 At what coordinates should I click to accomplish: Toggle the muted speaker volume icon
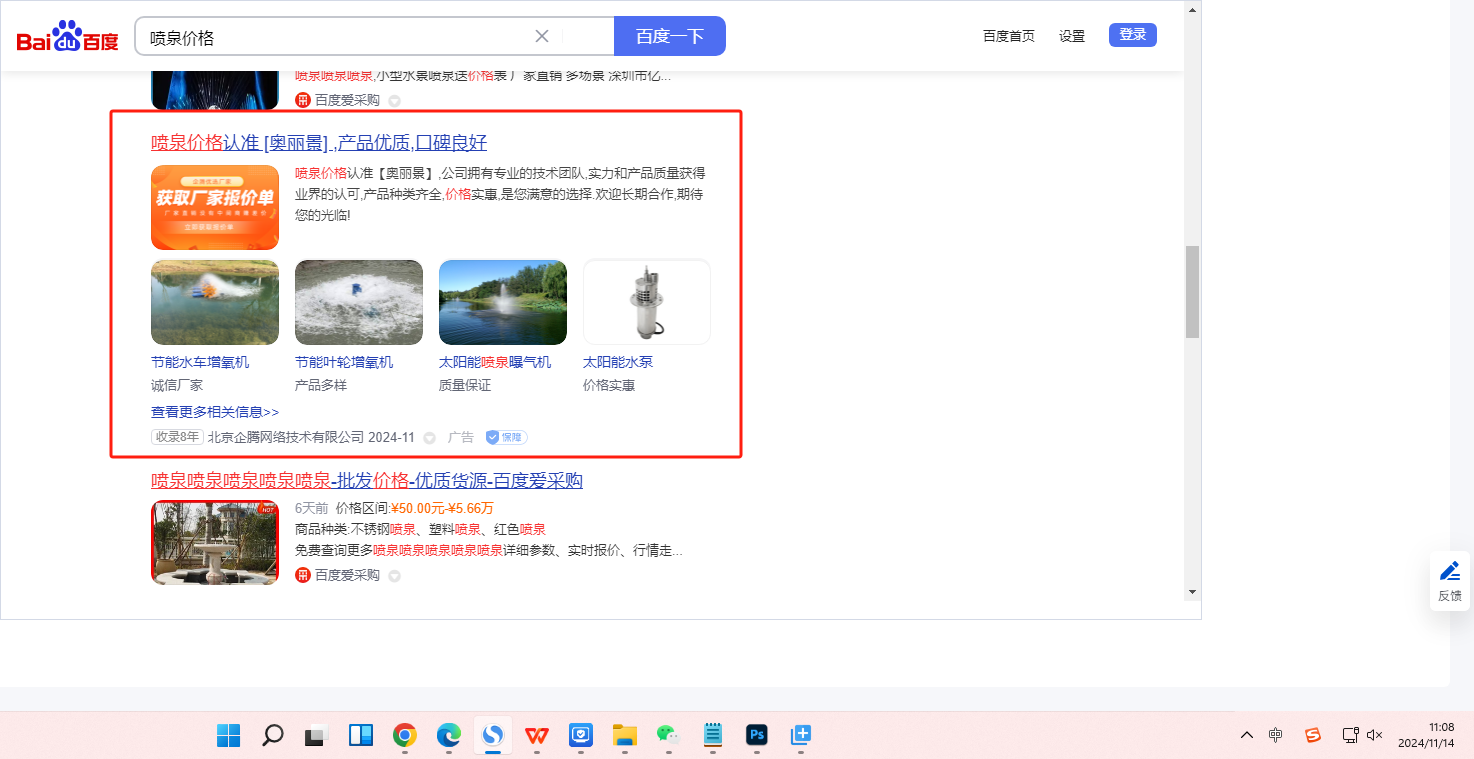point(1375,735)
